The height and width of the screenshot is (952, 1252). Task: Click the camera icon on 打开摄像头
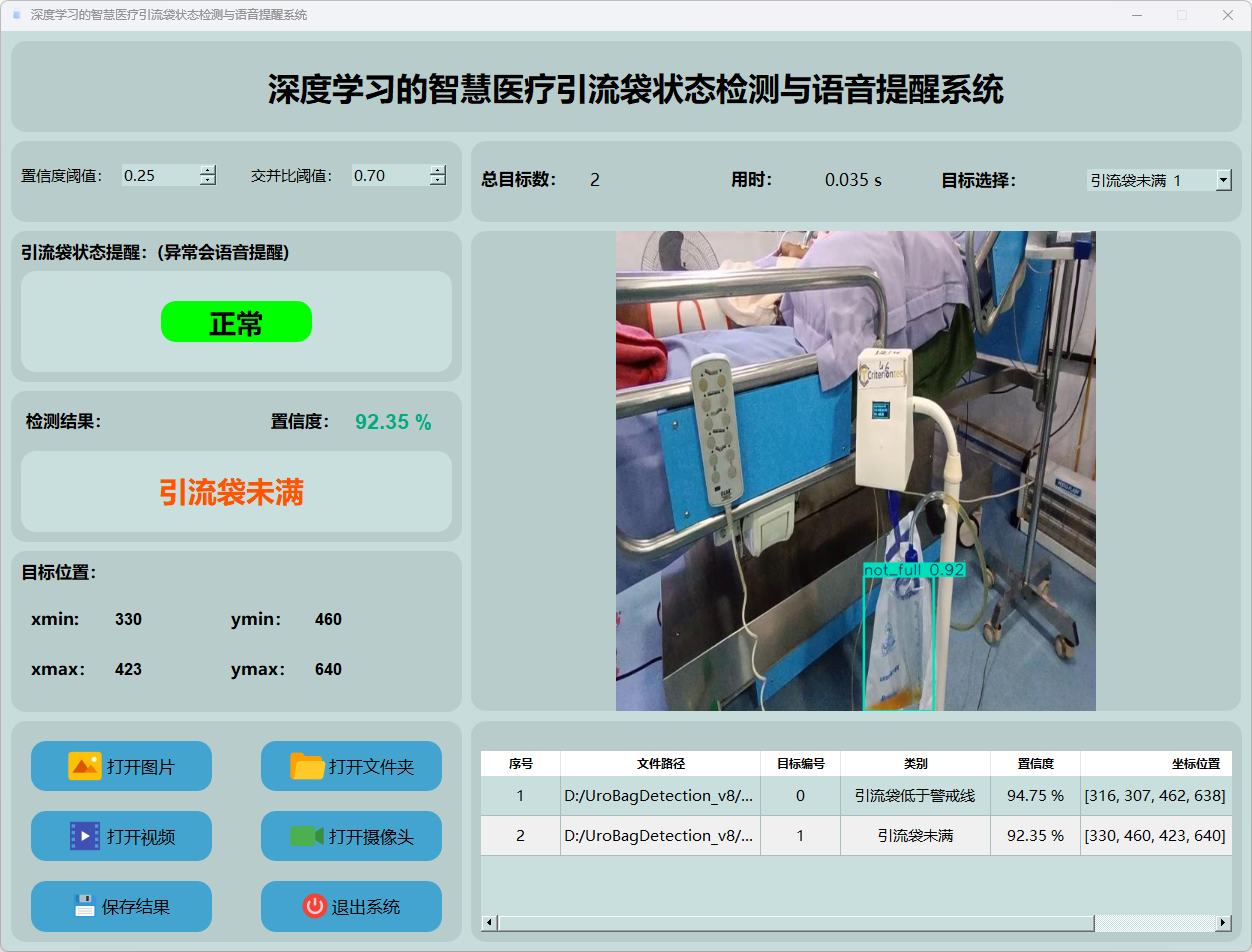click(307, 836)
